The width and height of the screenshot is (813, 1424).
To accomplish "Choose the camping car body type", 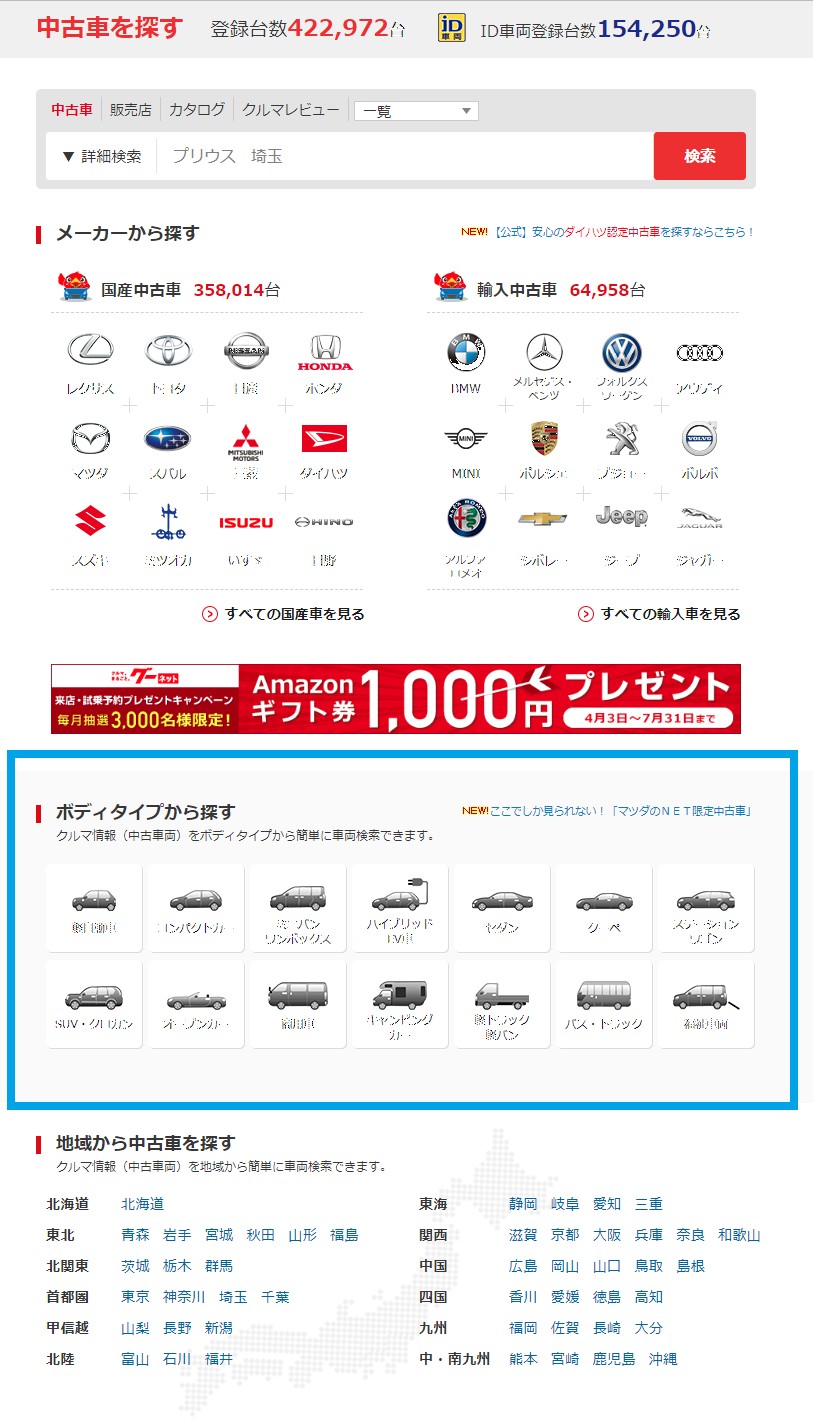I will pos(399,1004).
